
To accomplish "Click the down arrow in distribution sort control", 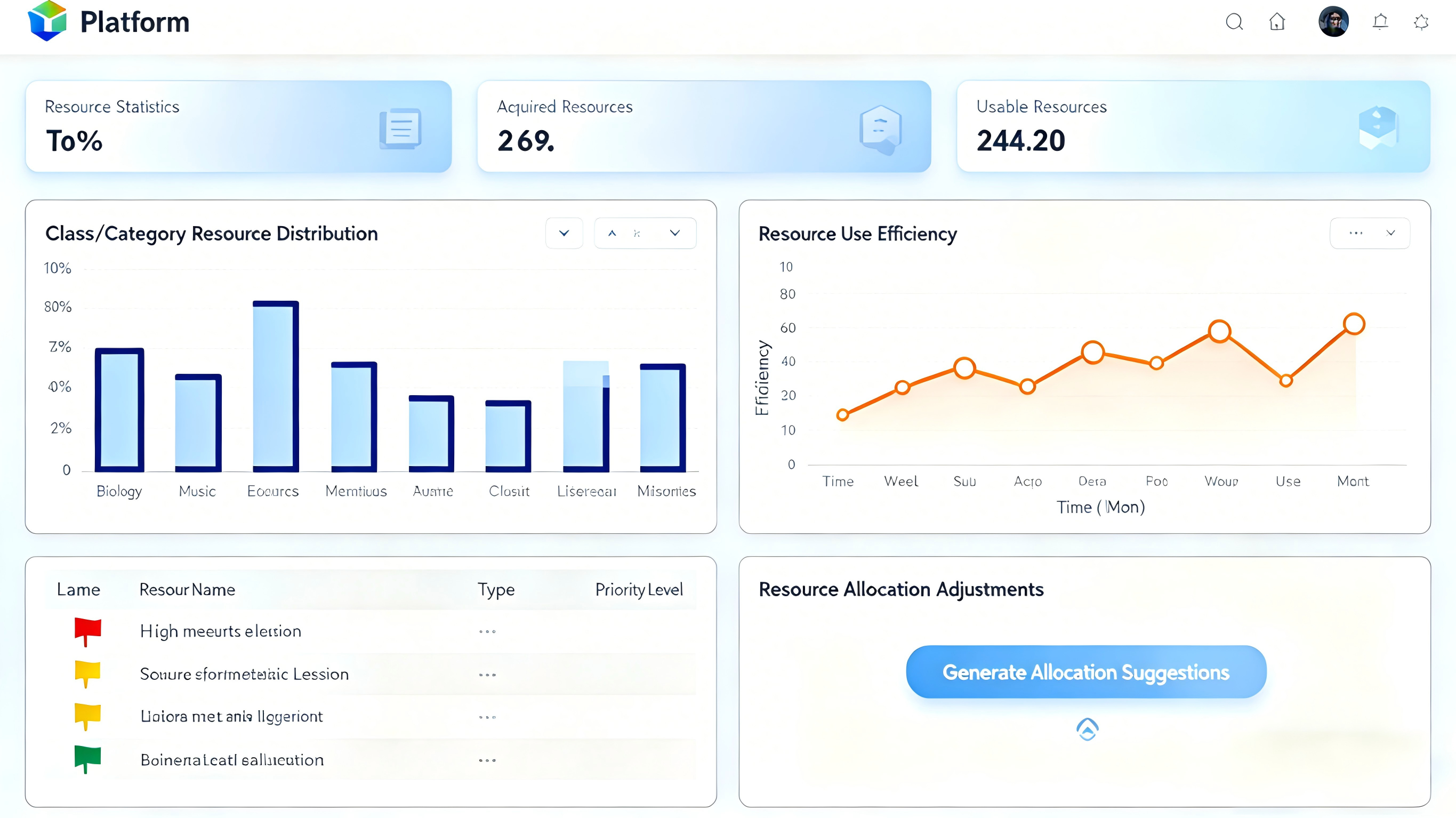I will [675, 233].
